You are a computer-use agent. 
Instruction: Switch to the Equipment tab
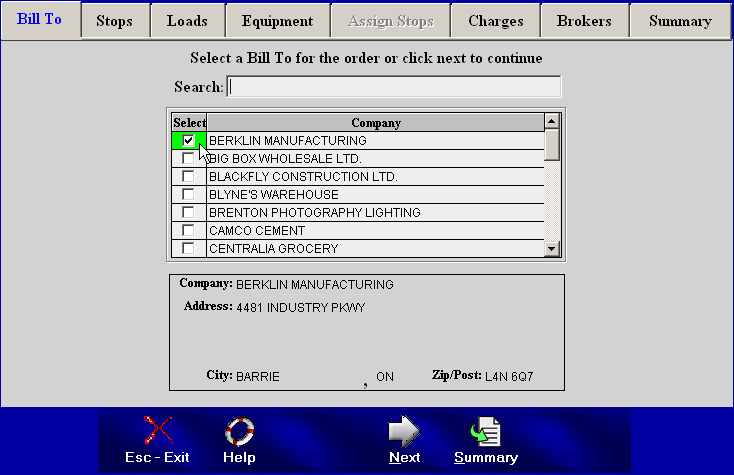(278, 22)
